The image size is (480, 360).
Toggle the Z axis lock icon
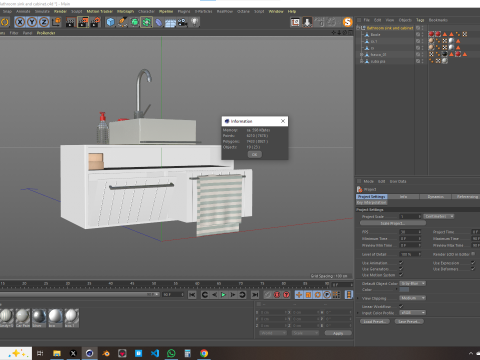tap(44, 22)
